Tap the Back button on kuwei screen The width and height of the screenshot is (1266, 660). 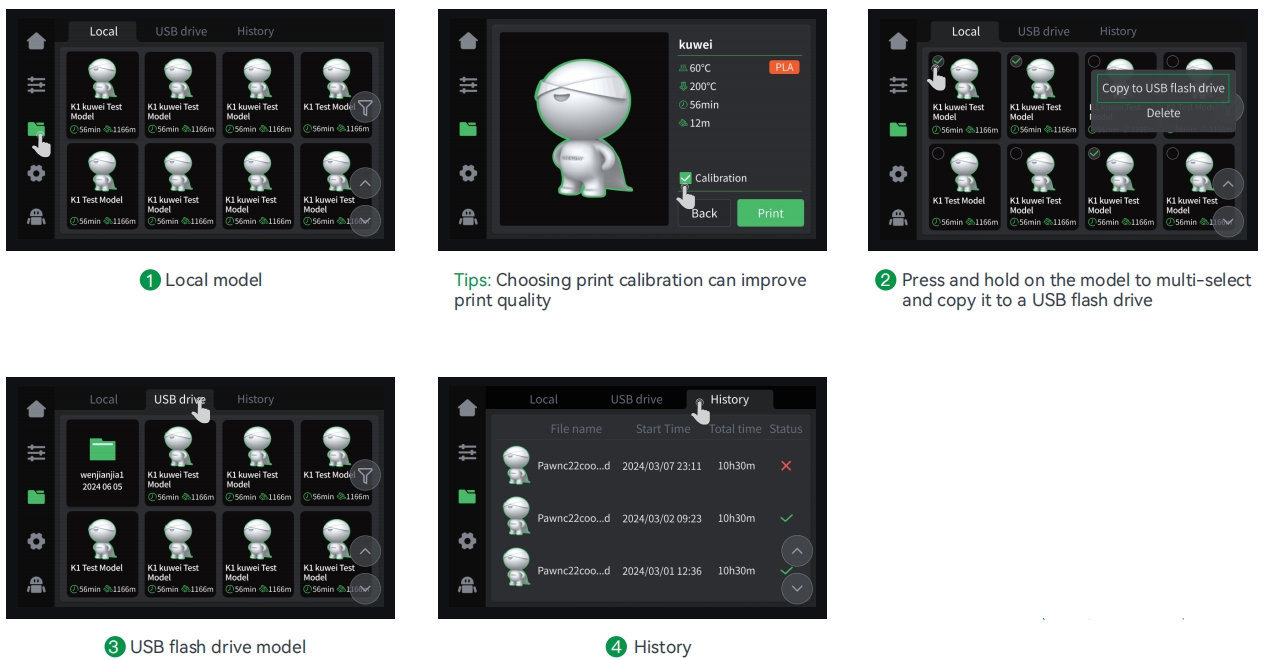pyautogui.click(x=704, y=213)
